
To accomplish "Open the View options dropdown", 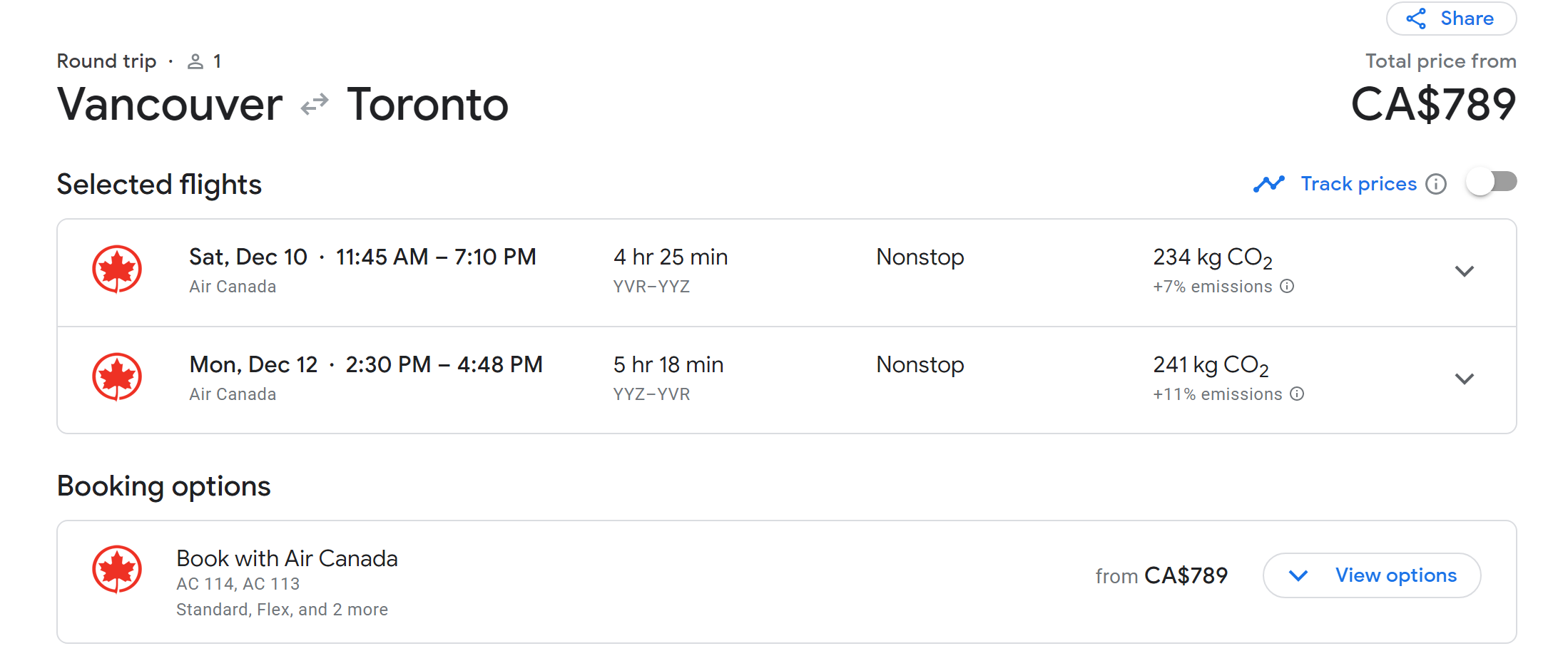I will [1371, 575].
